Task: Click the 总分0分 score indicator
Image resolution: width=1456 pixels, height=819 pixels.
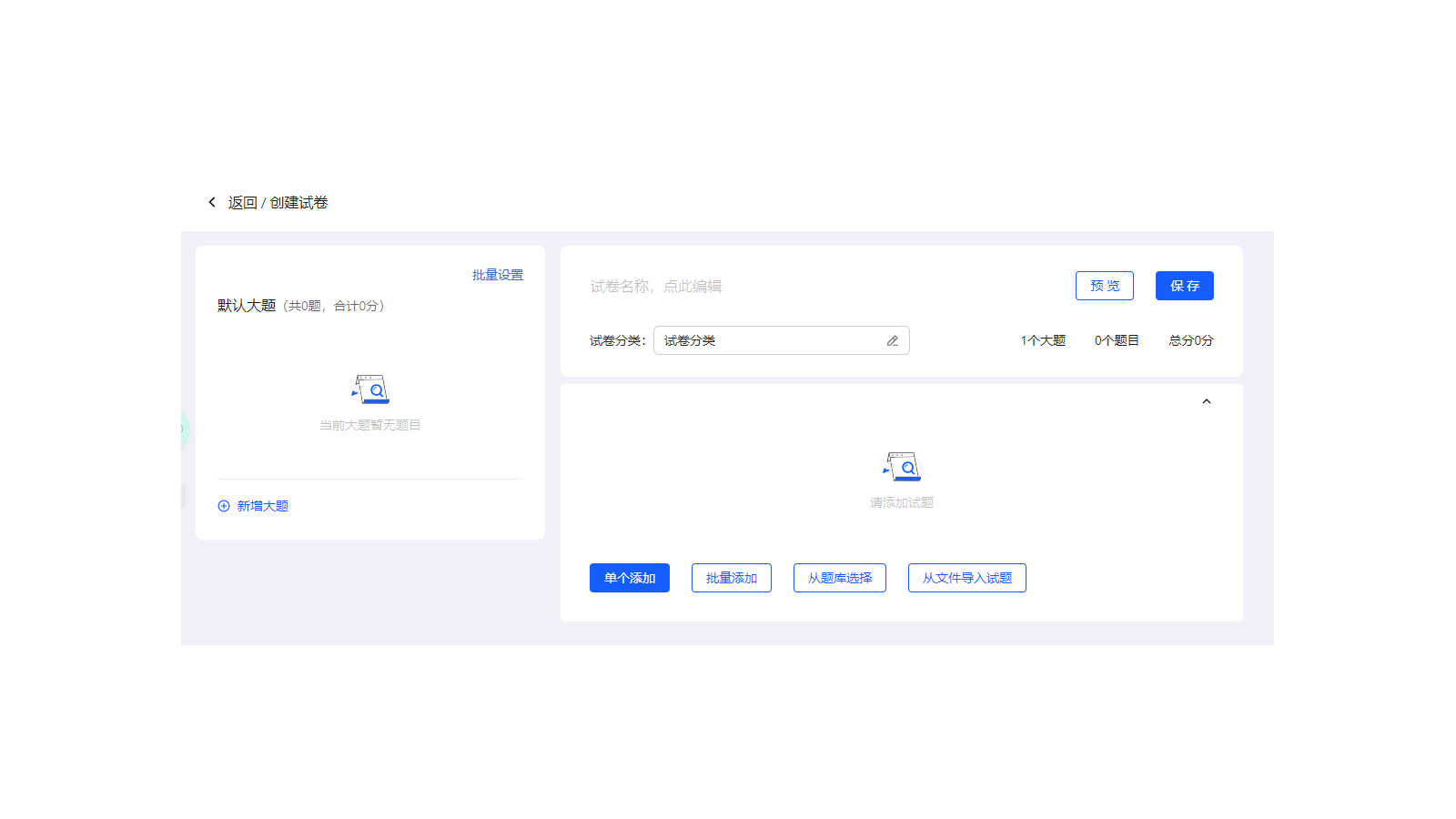Action: pyautogui.click(x=1190, y=340)
